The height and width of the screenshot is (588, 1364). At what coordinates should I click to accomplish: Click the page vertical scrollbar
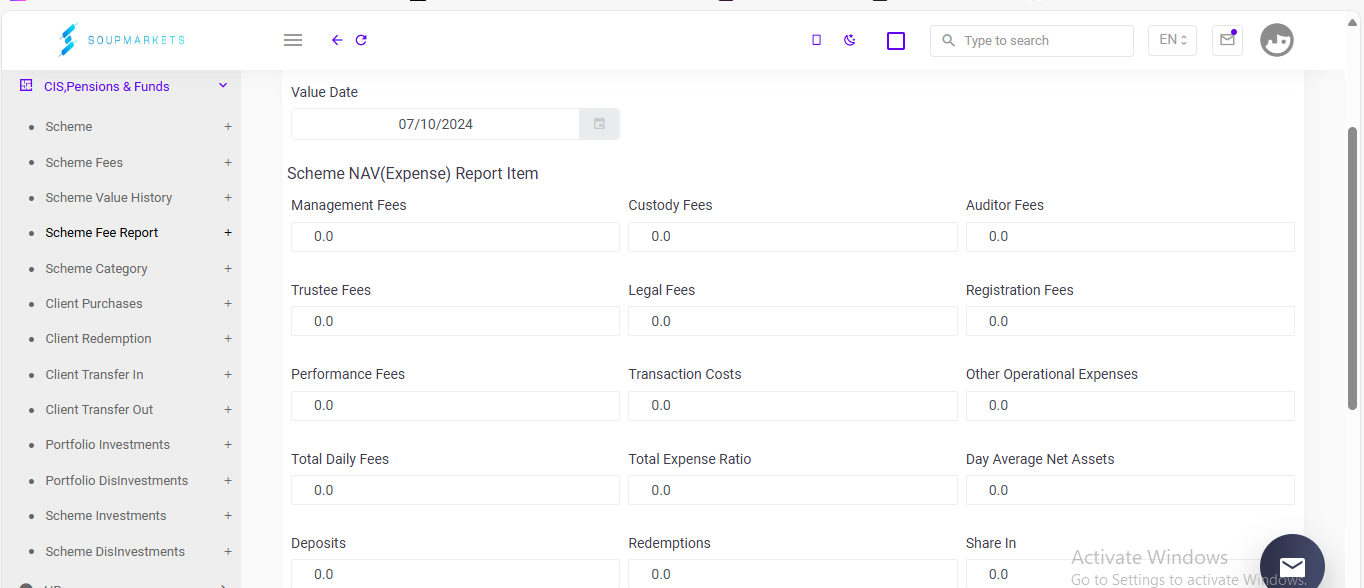[x=1353, y=268]
